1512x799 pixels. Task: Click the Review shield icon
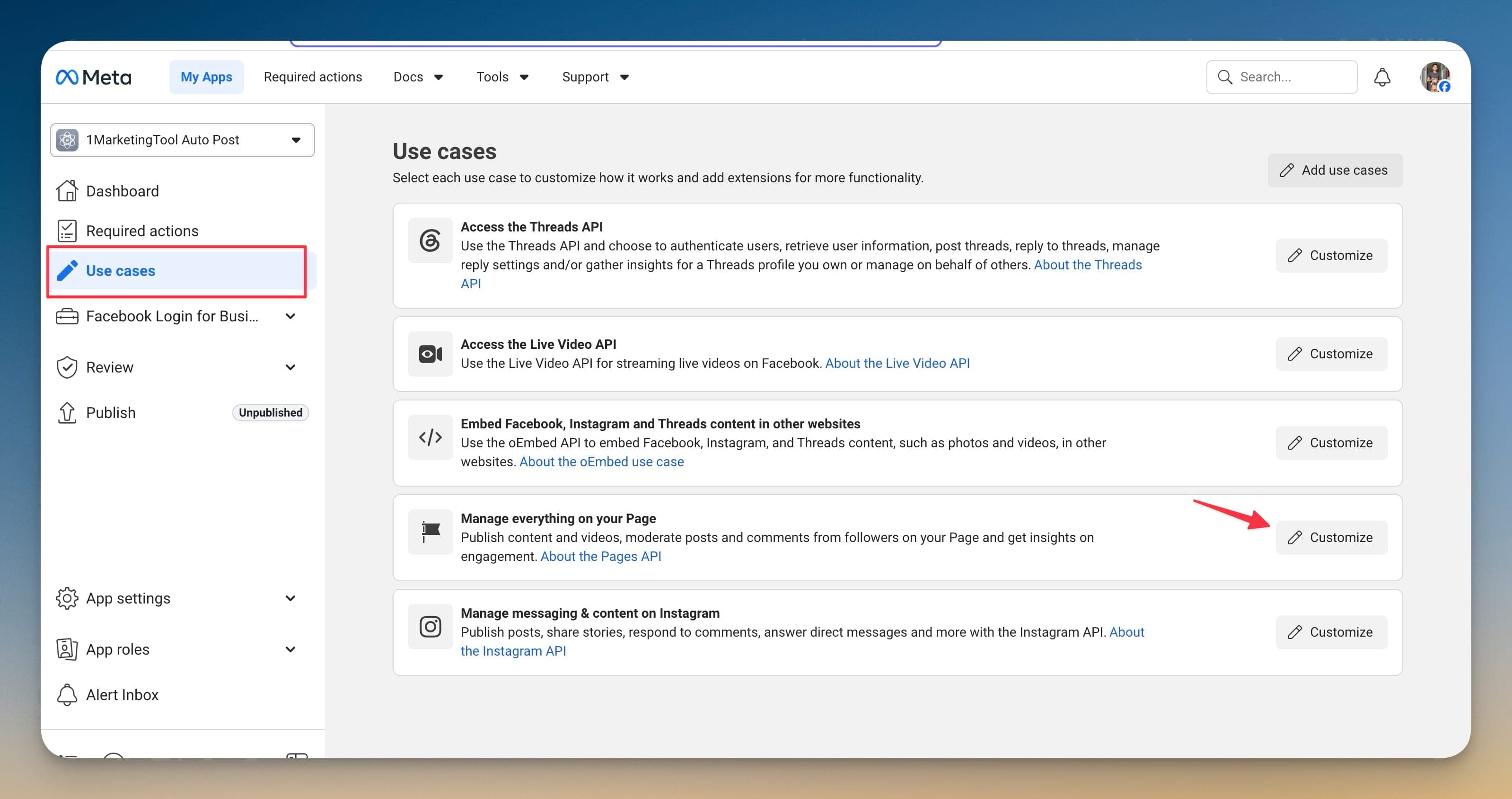tap(67, 367)
